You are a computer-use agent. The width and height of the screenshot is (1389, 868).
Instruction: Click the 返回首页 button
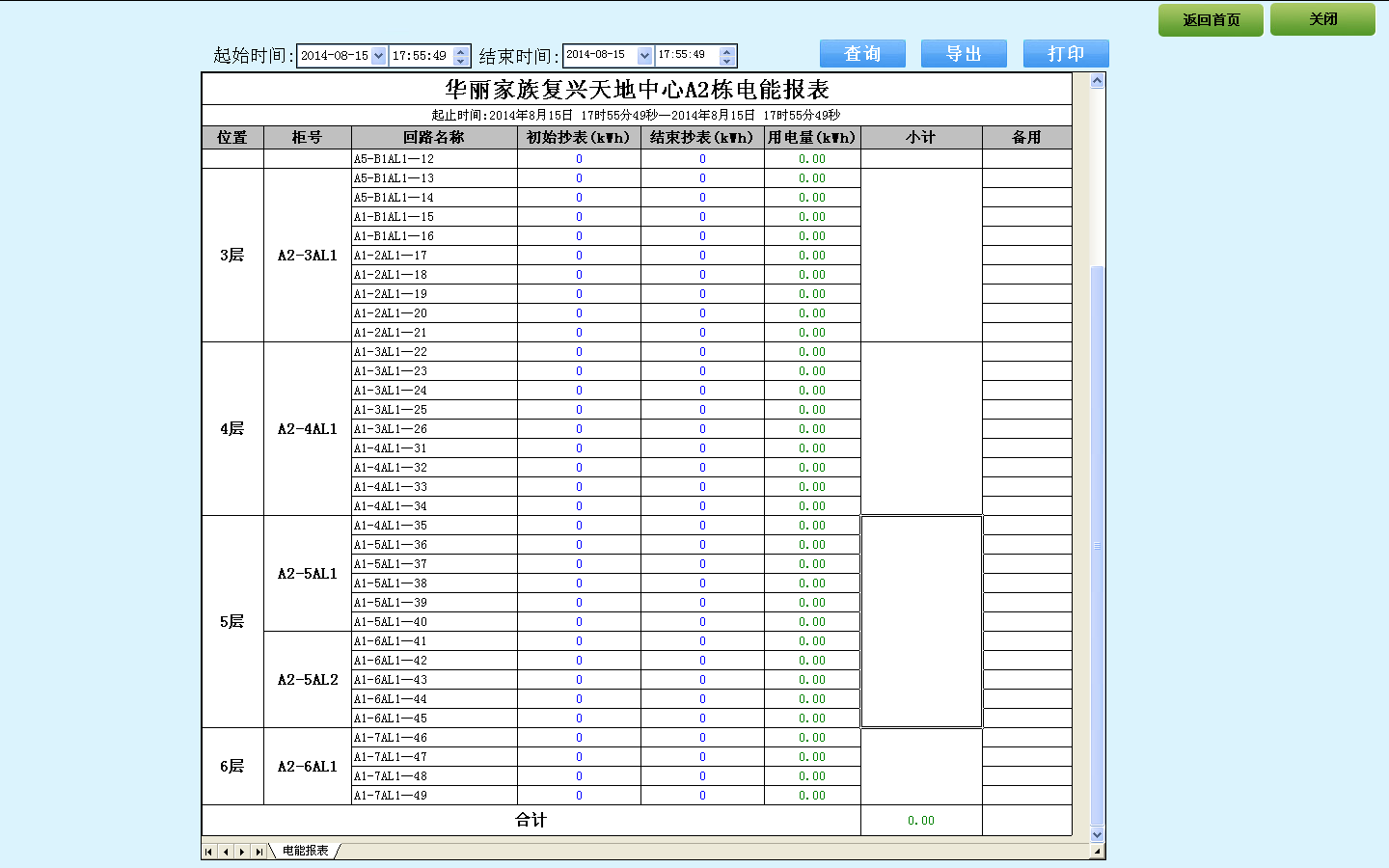tap(1211, 19)
